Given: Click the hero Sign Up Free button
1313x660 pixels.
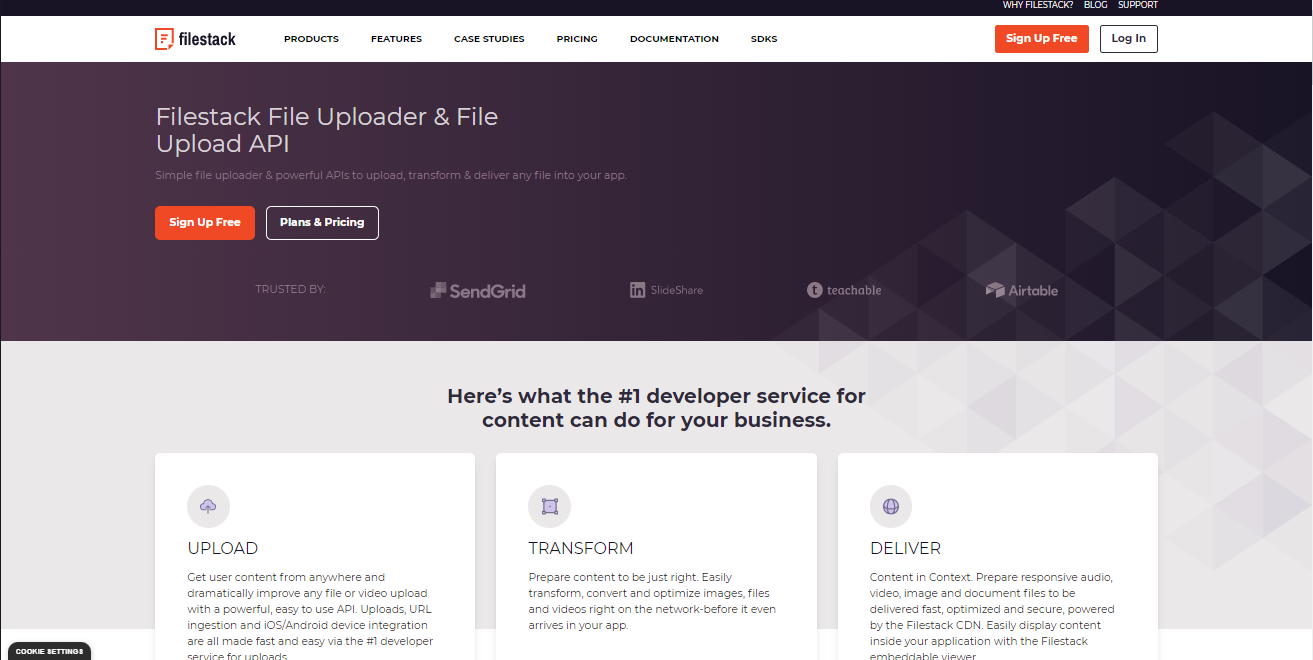Looking at the screenshot, I should click(x=205, y=223).
